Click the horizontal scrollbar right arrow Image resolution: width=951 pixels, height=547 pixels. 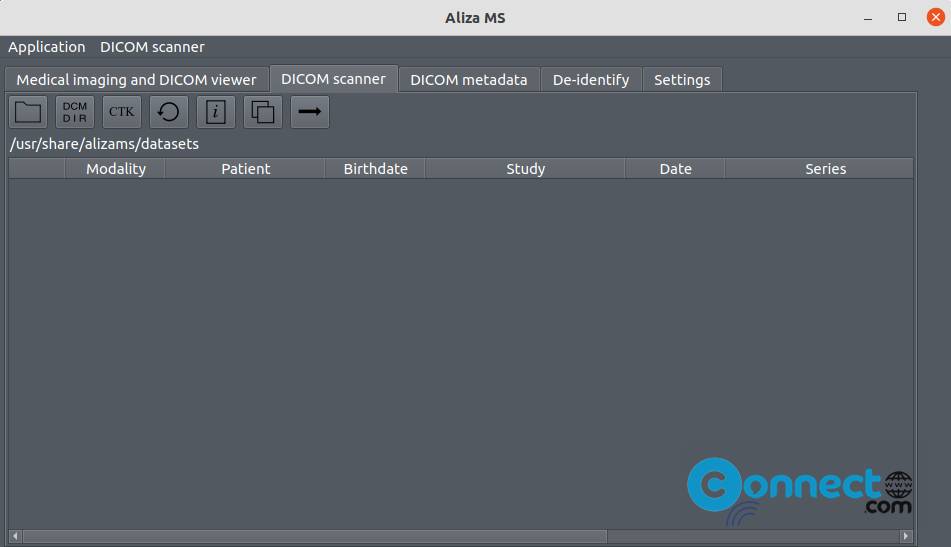(906, 536)
